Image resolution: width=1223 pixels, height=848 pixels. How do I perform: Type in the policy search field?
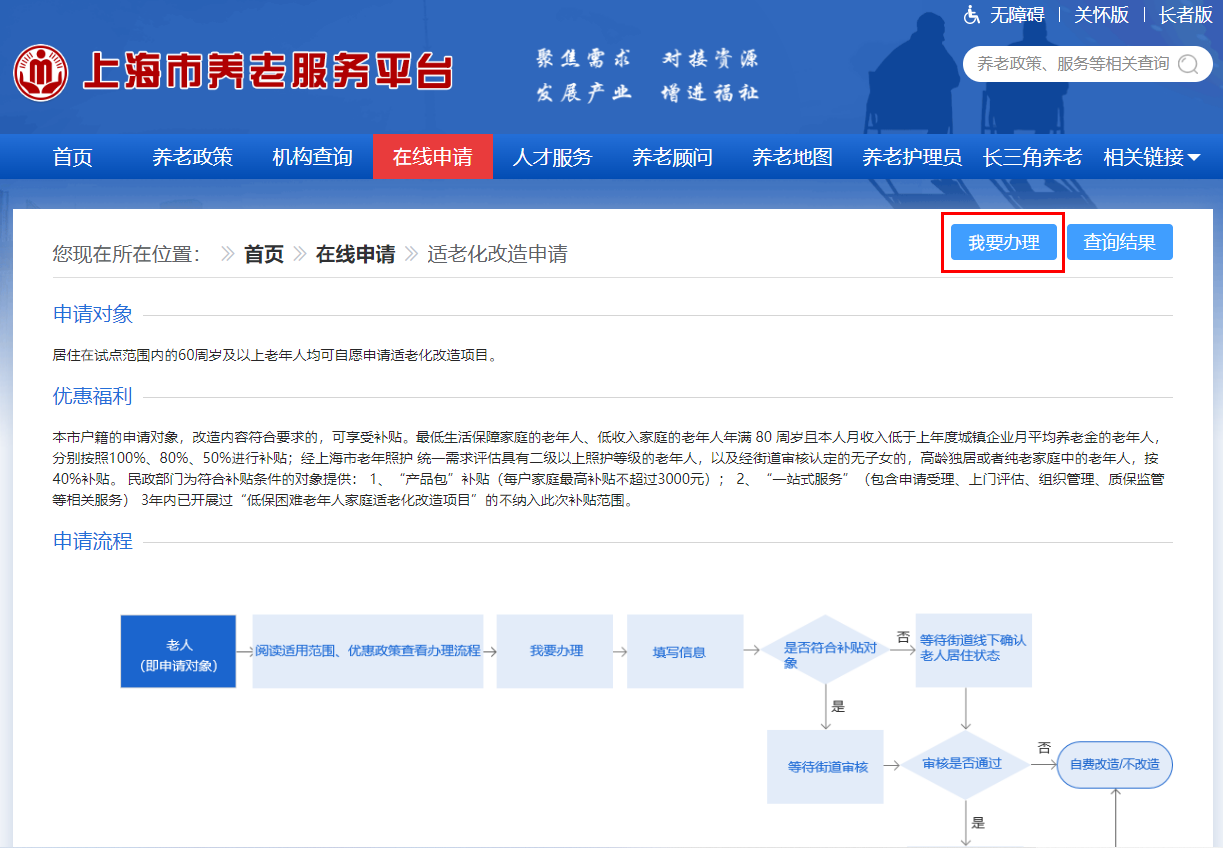coord(1070,64)
